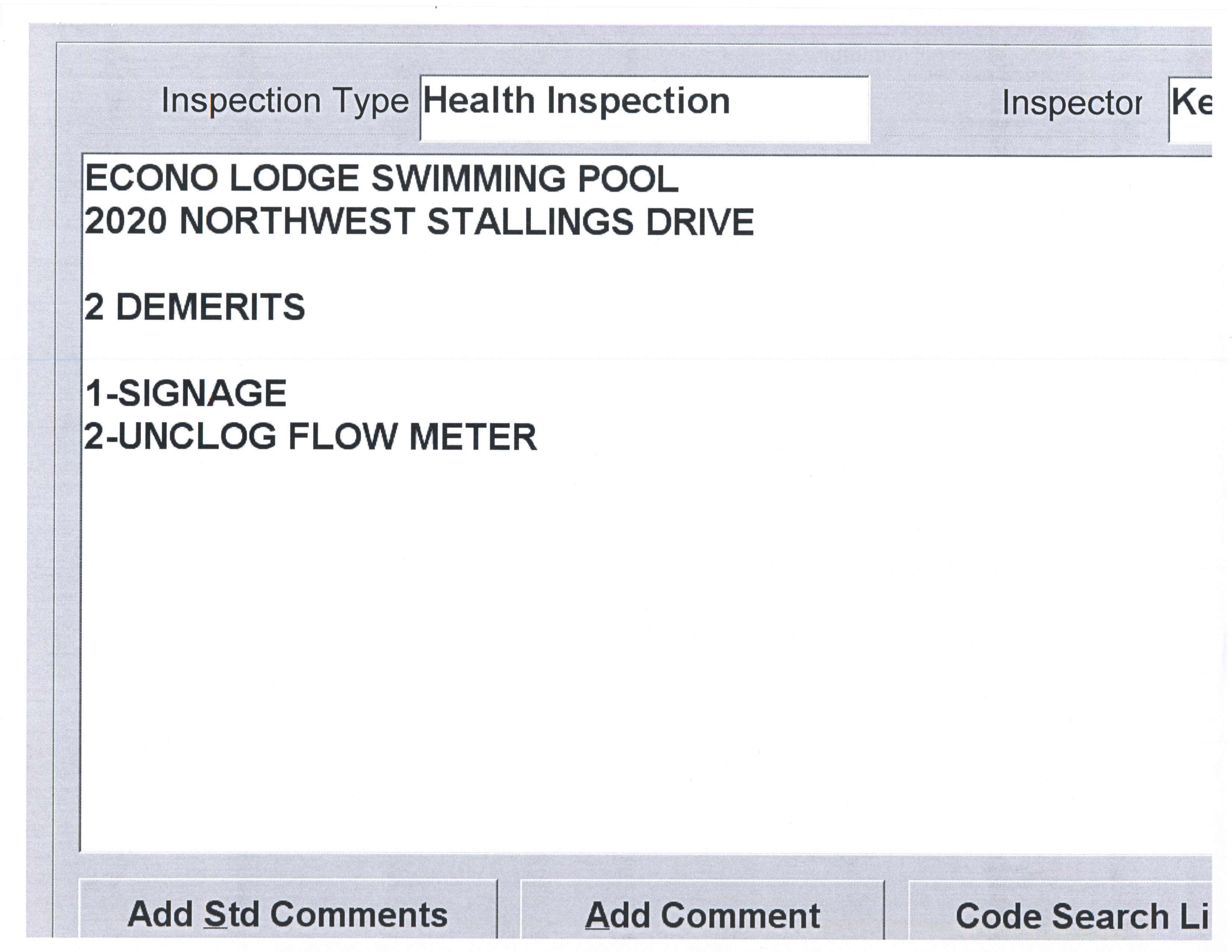Click the word DRIVE in the address

pyautogui.click(x=700, y=222)
